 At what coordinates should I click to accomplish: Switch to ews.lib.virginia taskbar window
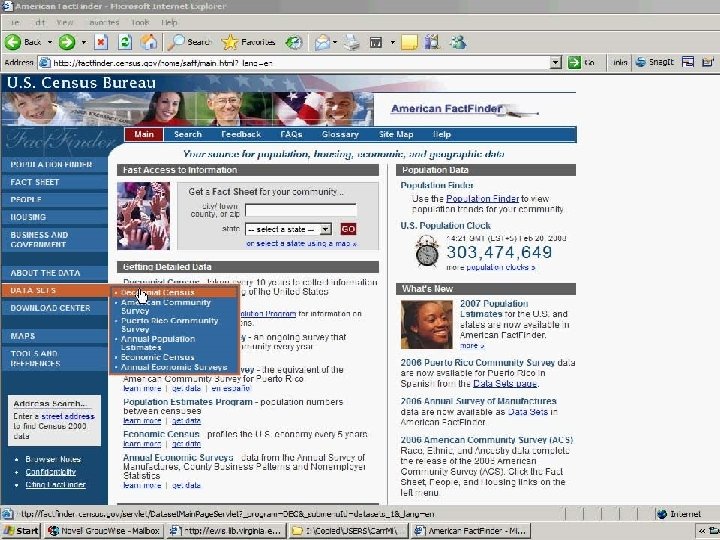coord(225,531)
